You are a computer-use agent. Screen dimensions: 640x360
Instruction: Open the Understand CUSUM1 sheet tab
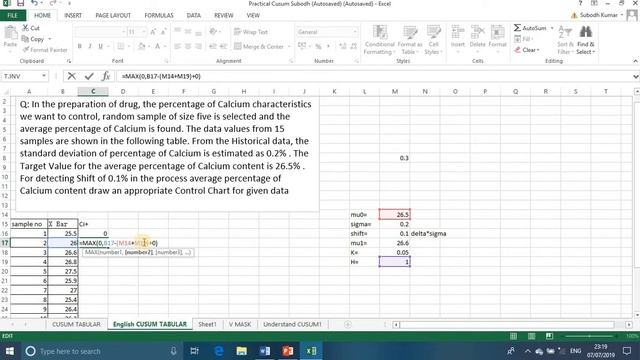pyautogui.click(x=292, y=324)
